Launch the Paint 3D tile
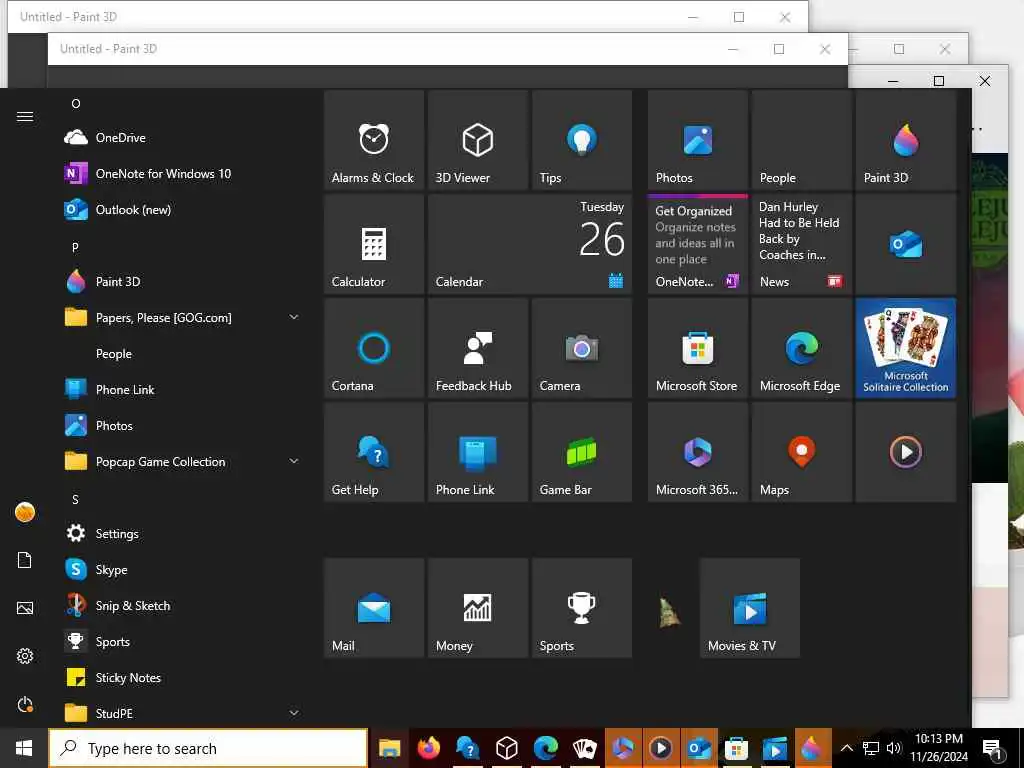1024x768 pixels. pos(905,140)
